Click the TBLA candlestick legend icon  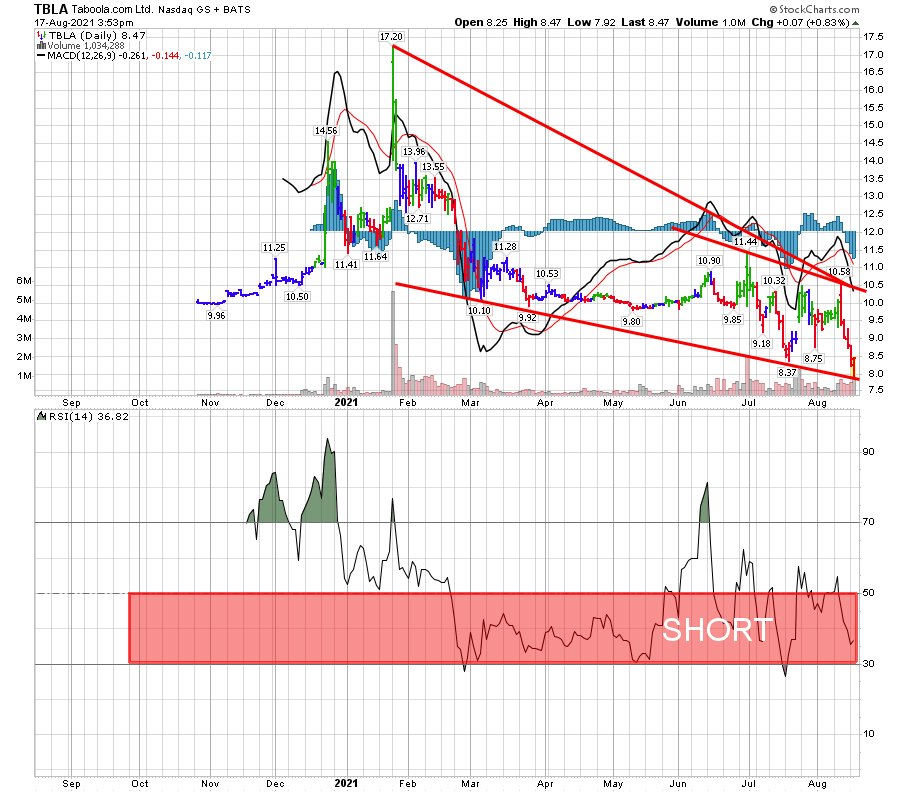coord(40,35)
